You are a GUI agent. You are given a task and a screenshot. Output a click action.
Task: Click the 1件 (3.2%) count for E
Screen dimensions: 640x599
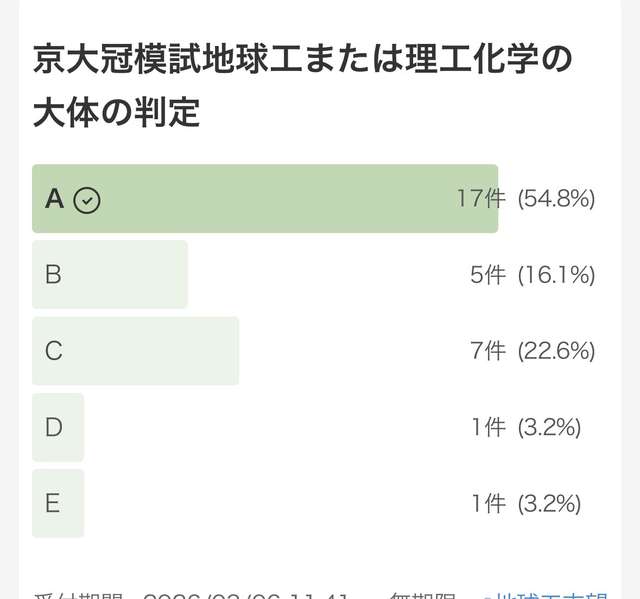coord(526,503)
